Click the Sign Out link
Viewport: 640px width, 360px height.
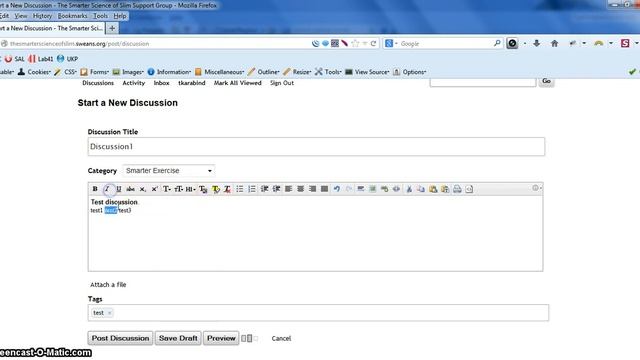point(282,83)
